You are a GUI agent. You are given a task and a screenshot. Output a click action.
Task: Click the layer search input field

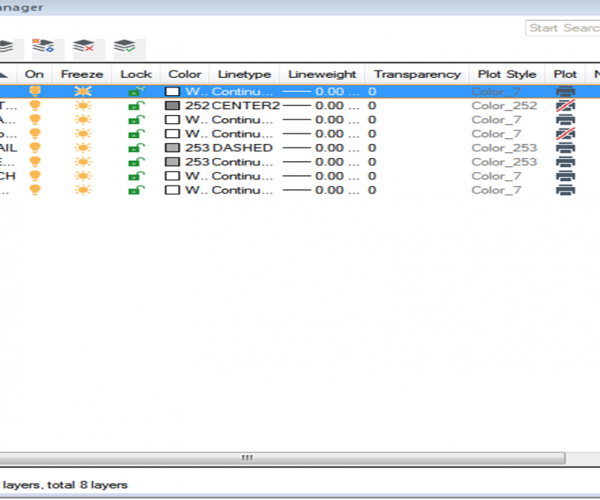(x=562, y=28)
